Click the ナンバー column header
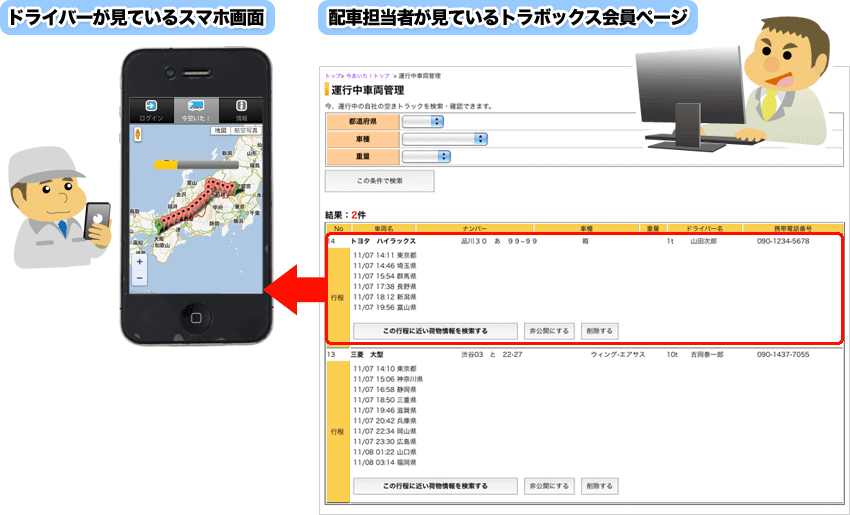Image resolution: width=850 pixels, height=515 pixels. pyautogui.click(x=475, y=228)
